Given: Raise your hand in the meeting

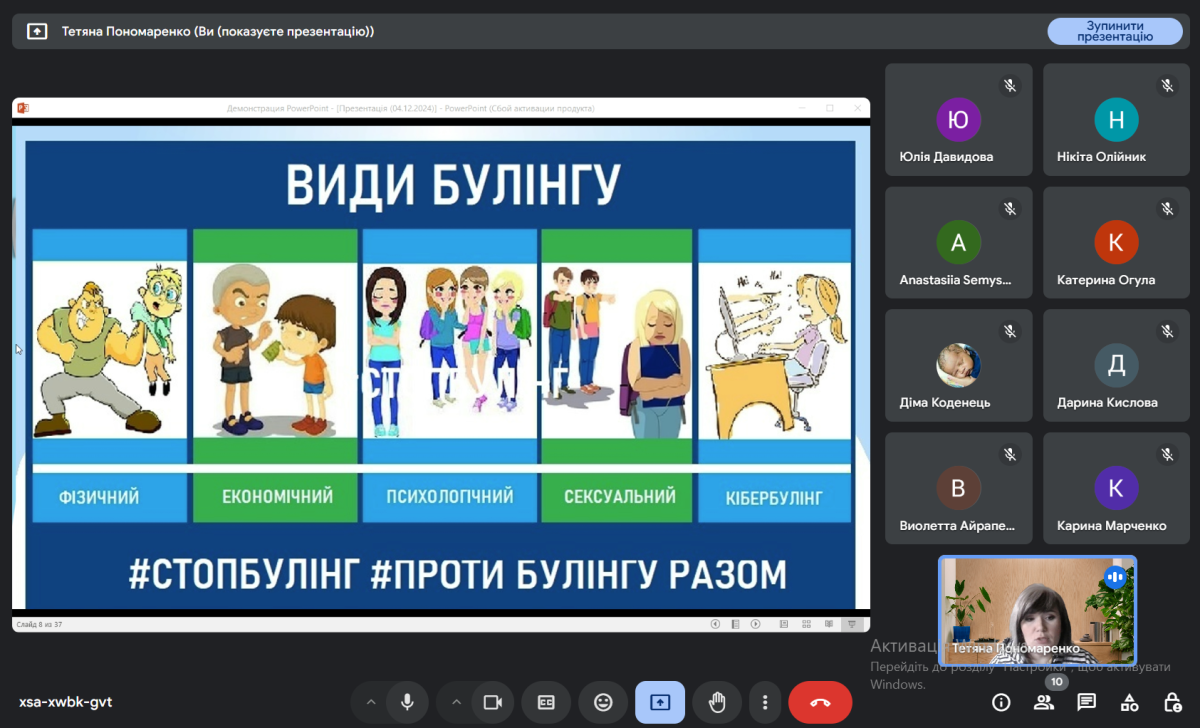Looking at the screenshot, I should pos(717,702).
